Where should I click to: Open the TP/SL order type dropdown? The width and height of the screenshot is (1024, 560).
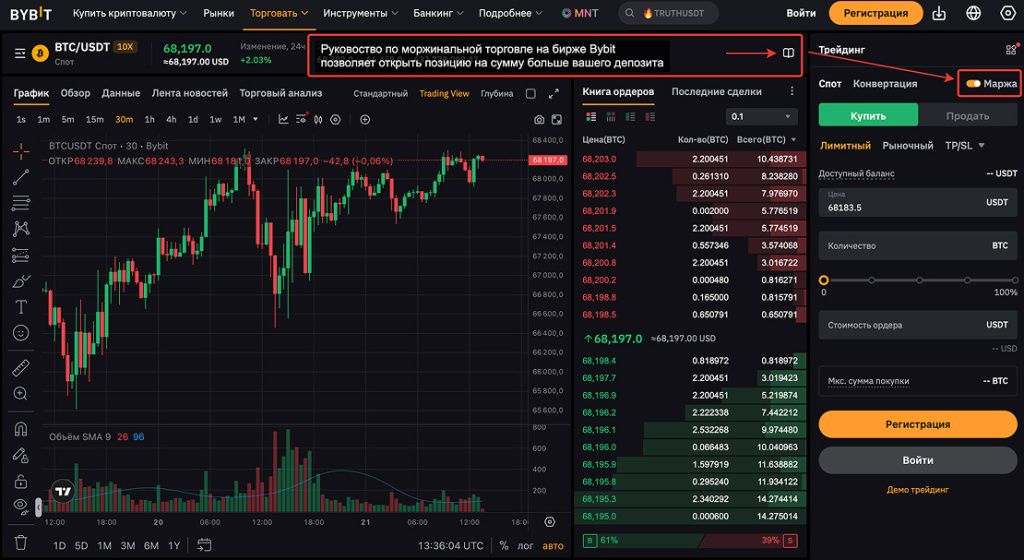click(x=965, y=146)
